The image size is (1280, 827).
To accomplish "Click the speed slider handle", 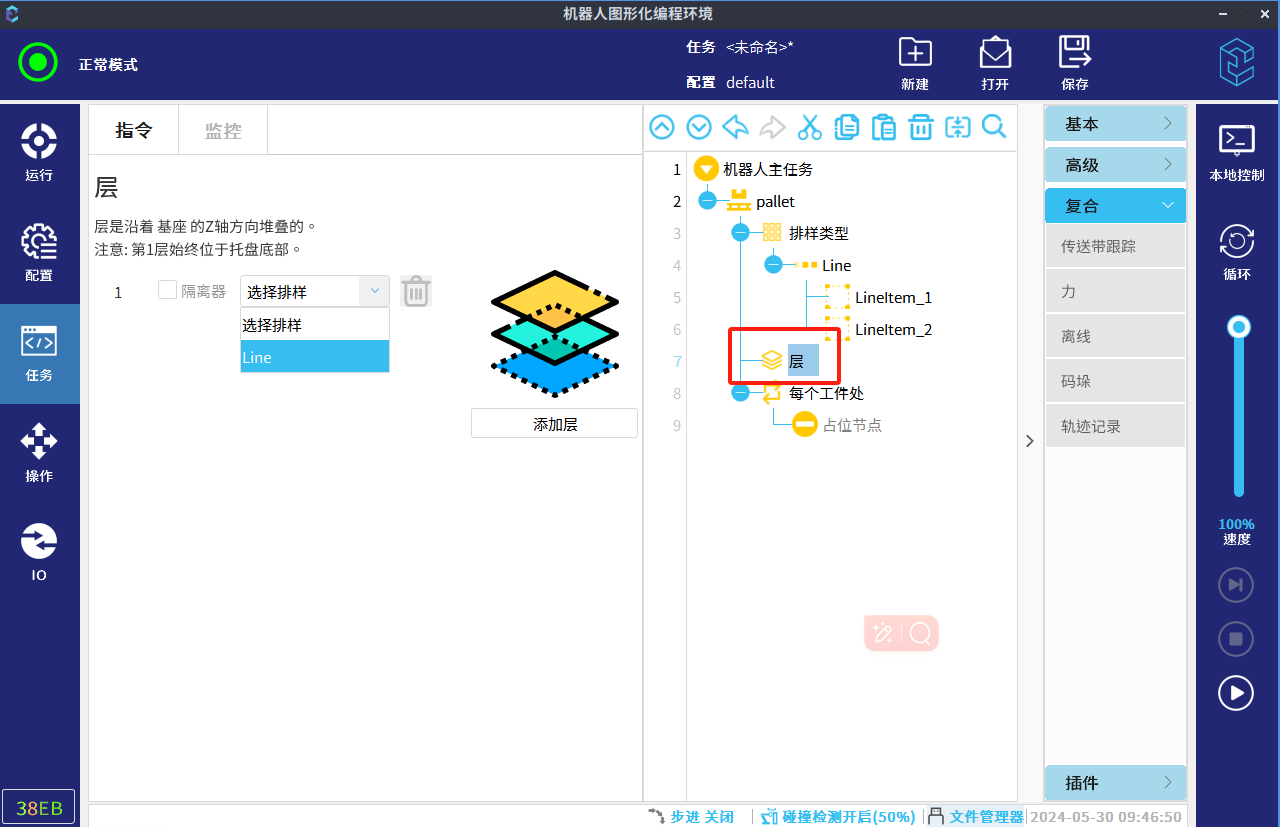I will [1239, 327].
